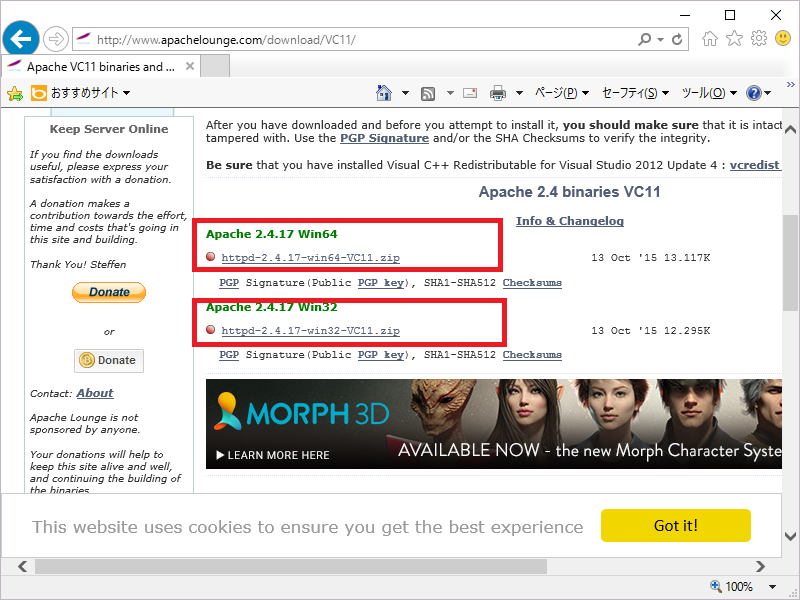This screenshot has height=600, width=800.
Task: Open the About contact link
Action: point(95,393)
